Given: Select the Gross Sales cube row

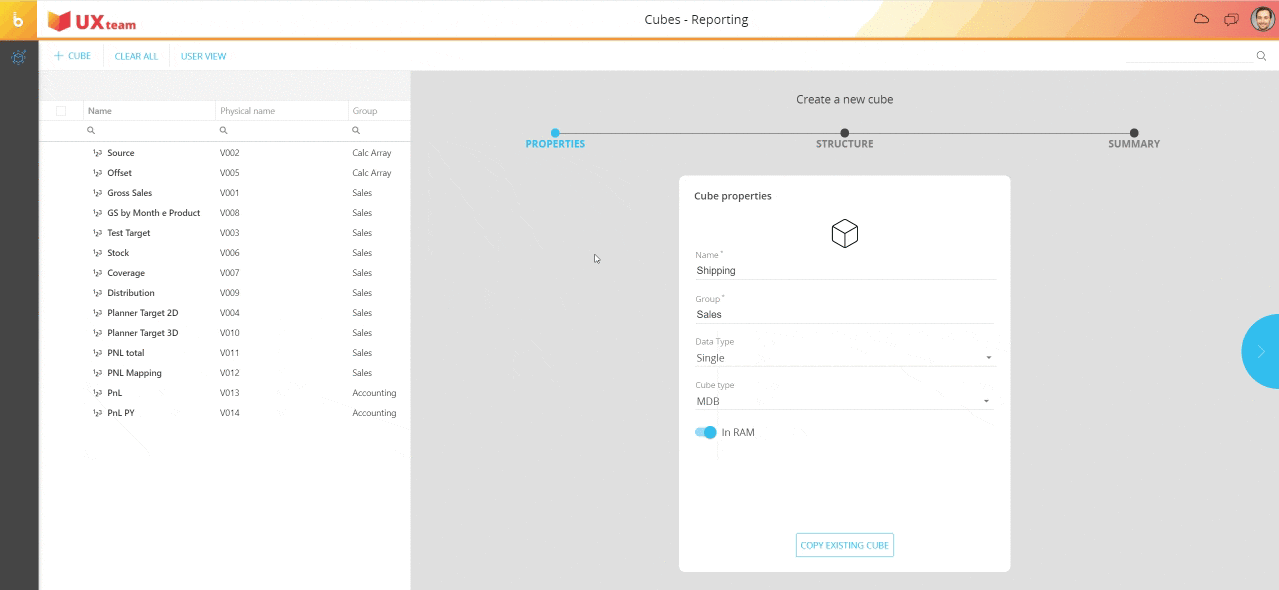Looking at the screenshot, I should pyautogui.click(x=130, y=193).
